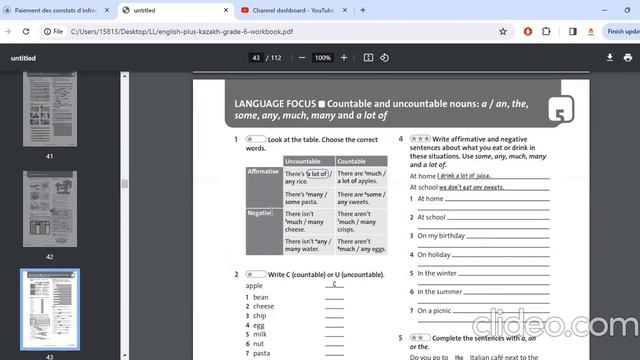Click 'On a picnic' in exercise 4

[x=434, y=311]
